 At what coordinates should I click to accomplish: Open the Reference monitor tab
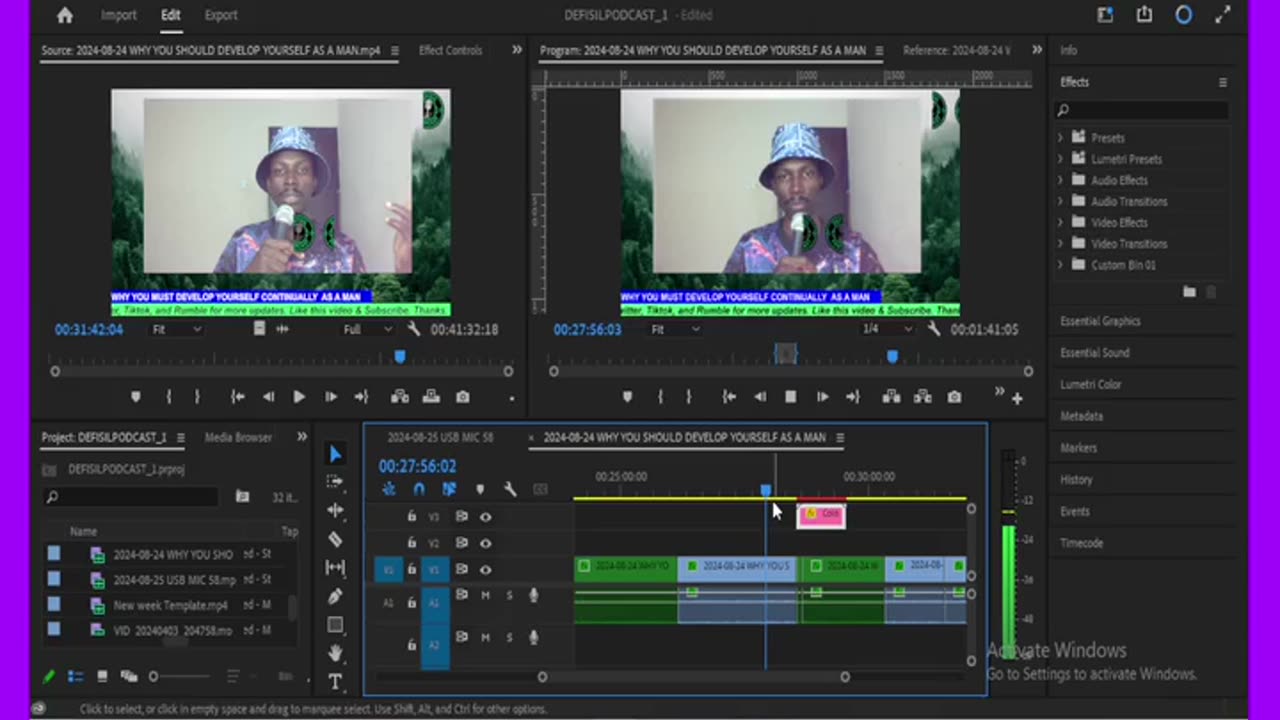point(956,50)
